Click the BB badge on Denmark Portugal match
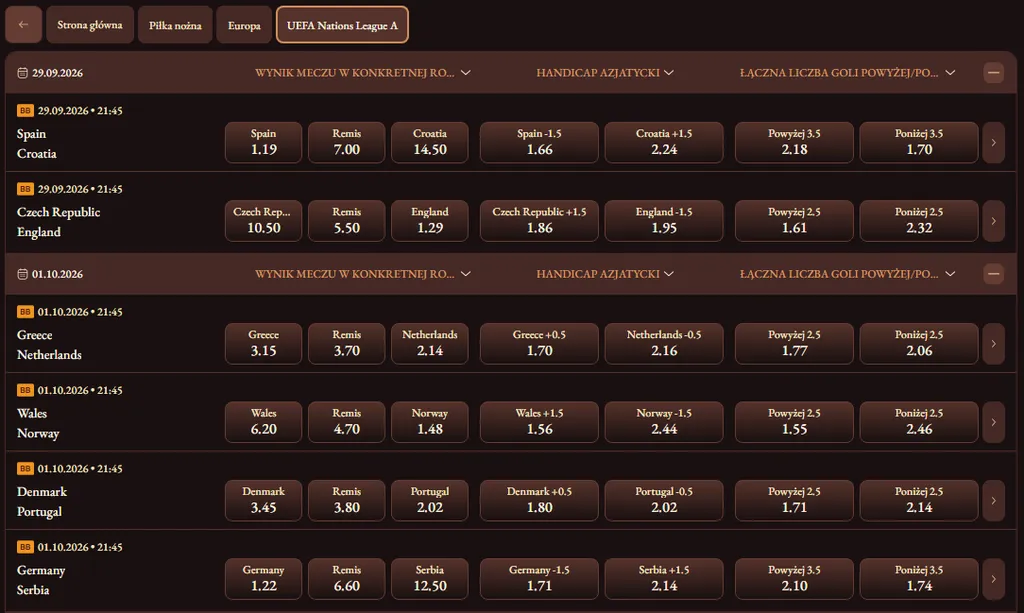Viewport: 1024px width, 613px height. click(25, 468)
